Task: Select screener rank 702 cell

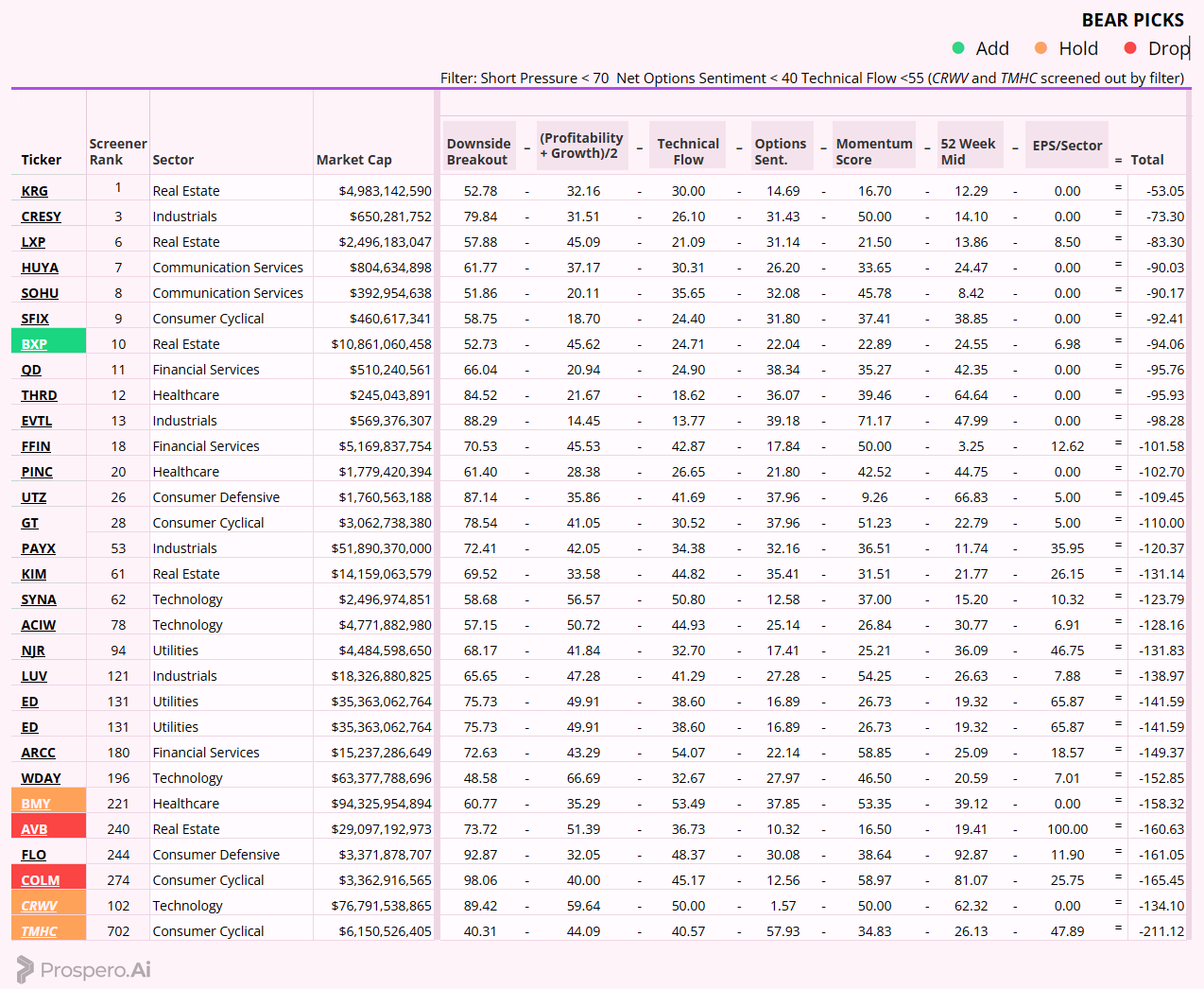Action: click(x=118, y=931)
